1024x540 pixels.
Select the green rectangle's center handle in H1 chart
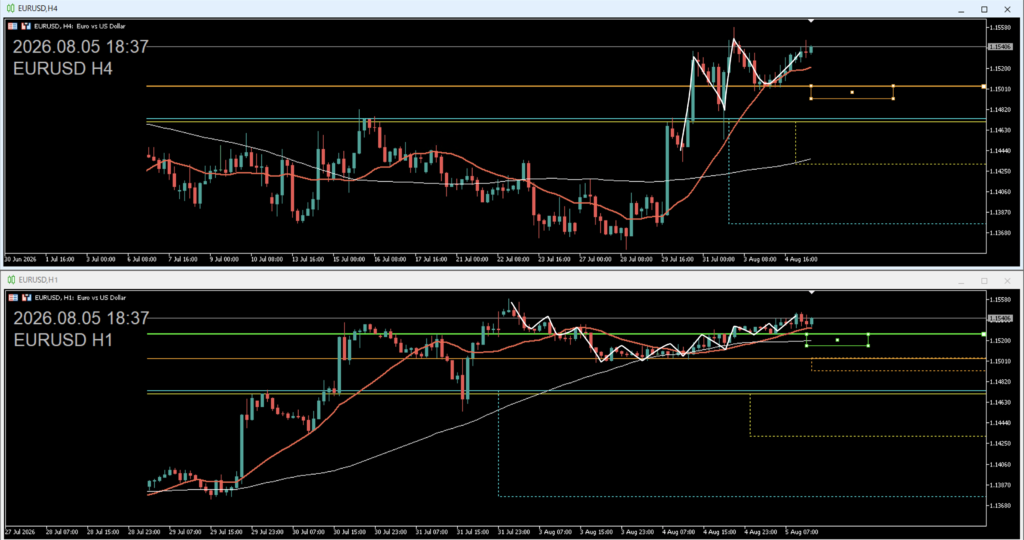tap(837, 340)
